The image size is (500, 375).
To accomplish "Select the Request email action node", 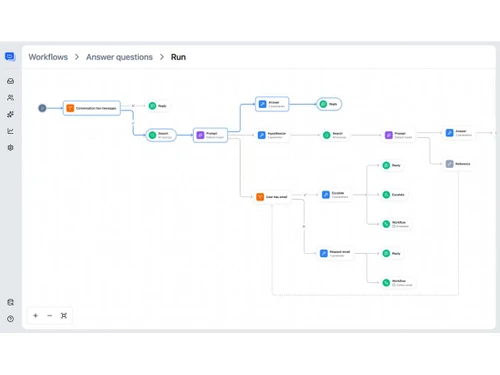I will (335, 253).
